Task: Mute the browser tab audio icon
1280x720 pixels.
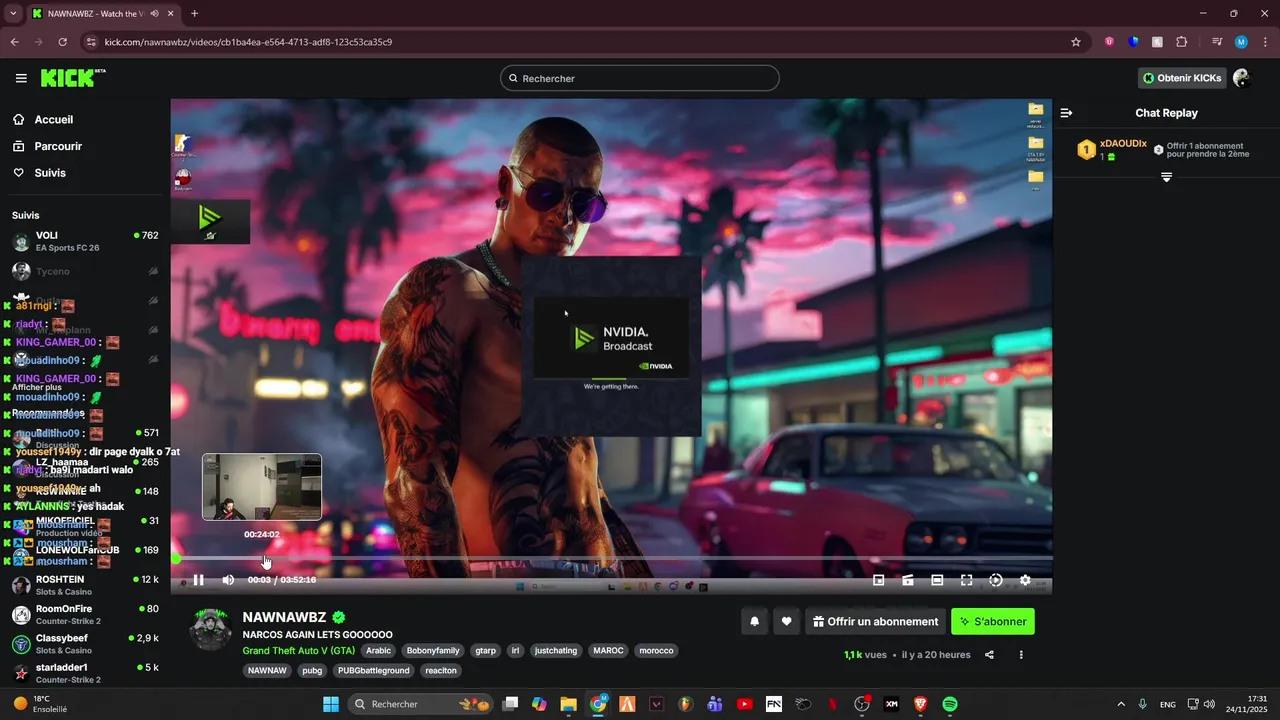Action: click(154, 14)
